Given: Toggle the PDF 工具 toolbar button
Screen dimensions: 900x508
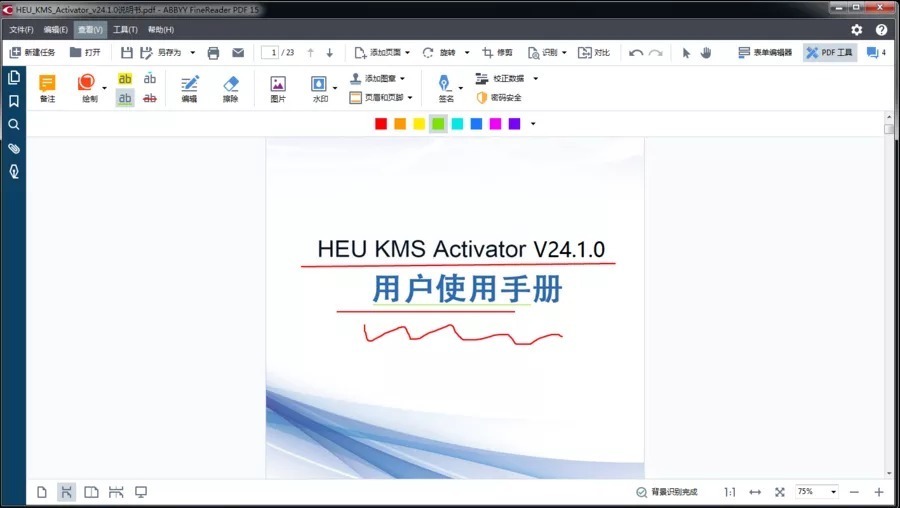Looking at the screenshot, I should (x=830, y=53).
